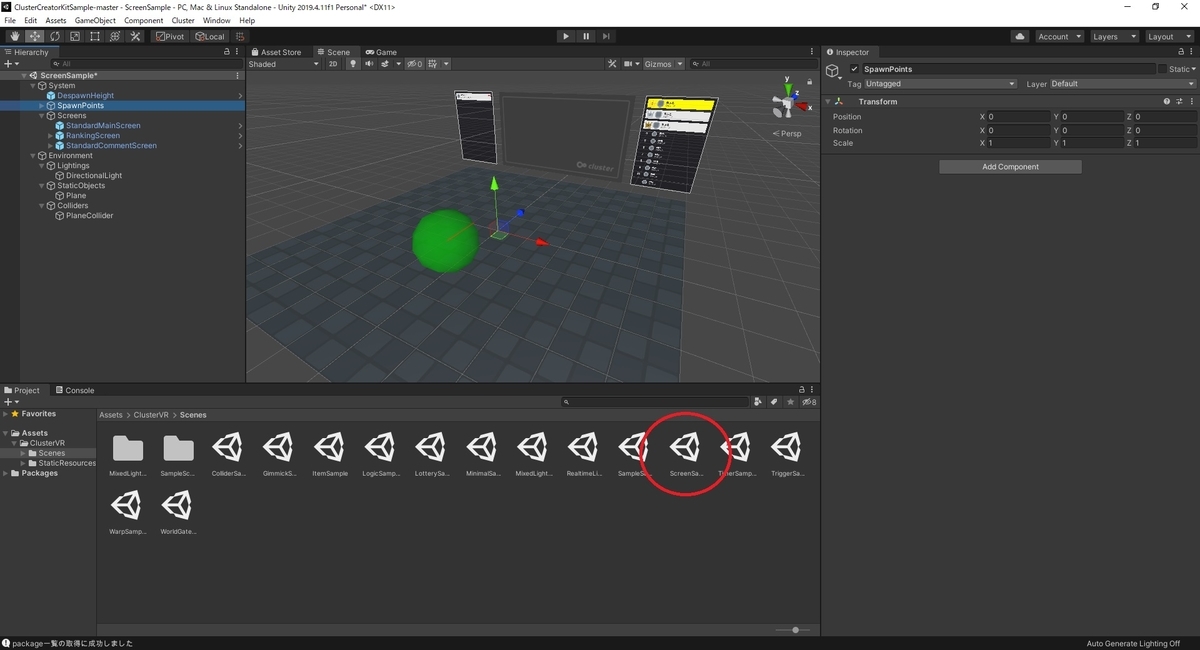Collapse the Transform component foldout
The image size is (1200, 650).
[x=828, y=101]
